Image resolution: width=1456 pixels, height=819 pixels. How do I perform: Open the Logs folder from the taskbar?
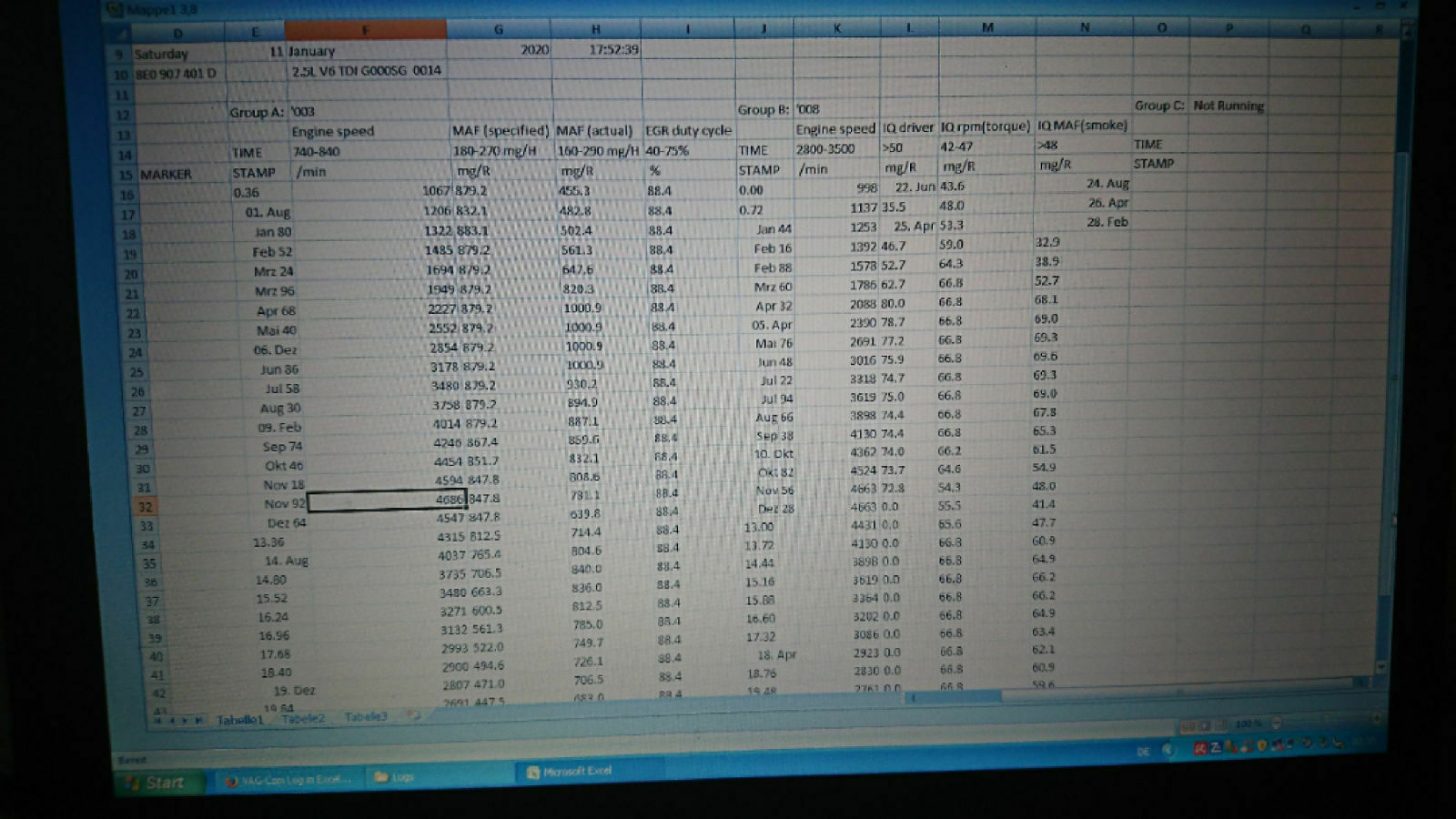(x=395, y=777)
